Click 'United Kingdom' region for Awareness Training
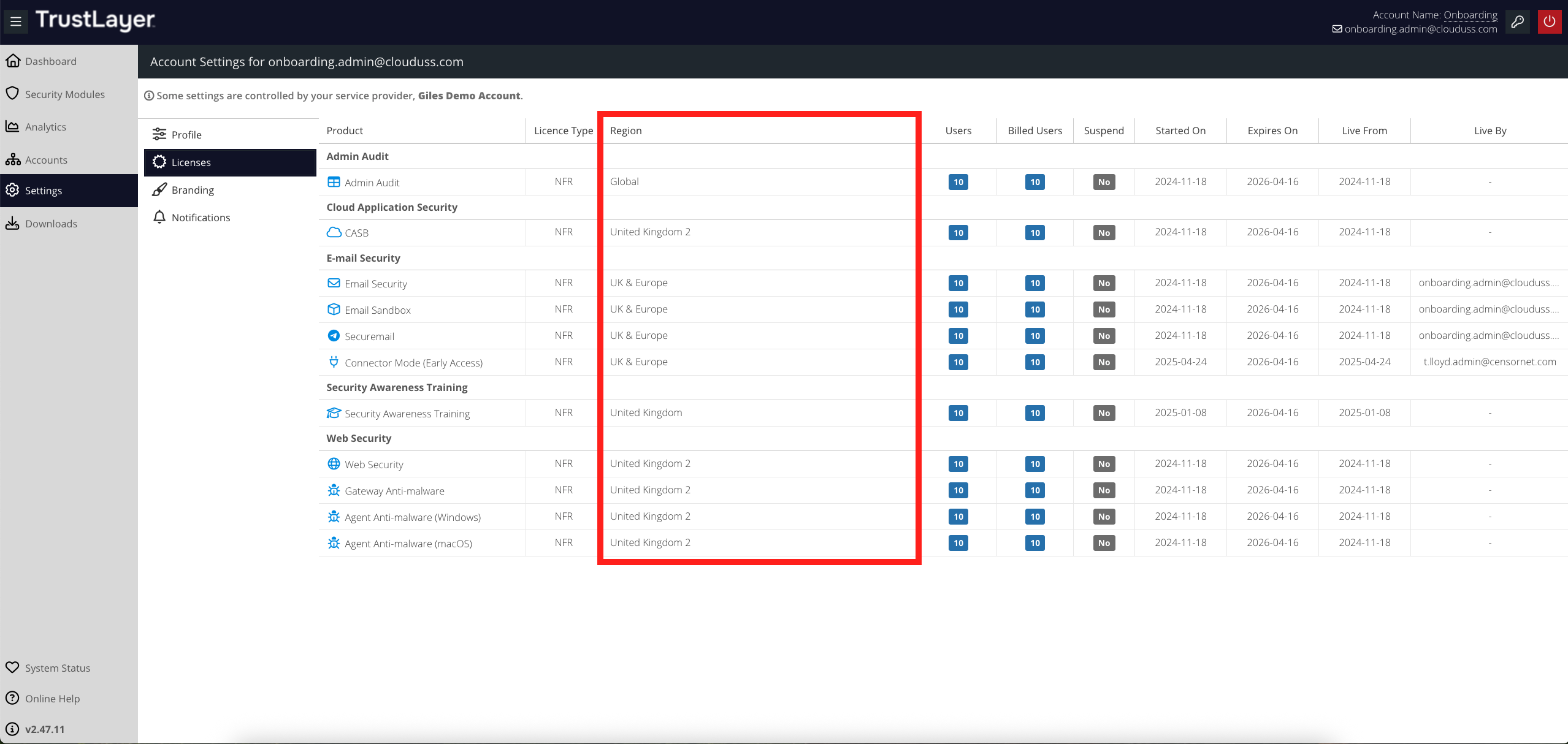Image resolution: width=1568 pixels, height=744 pixels. pyautogui.click(x=646, y=412)
